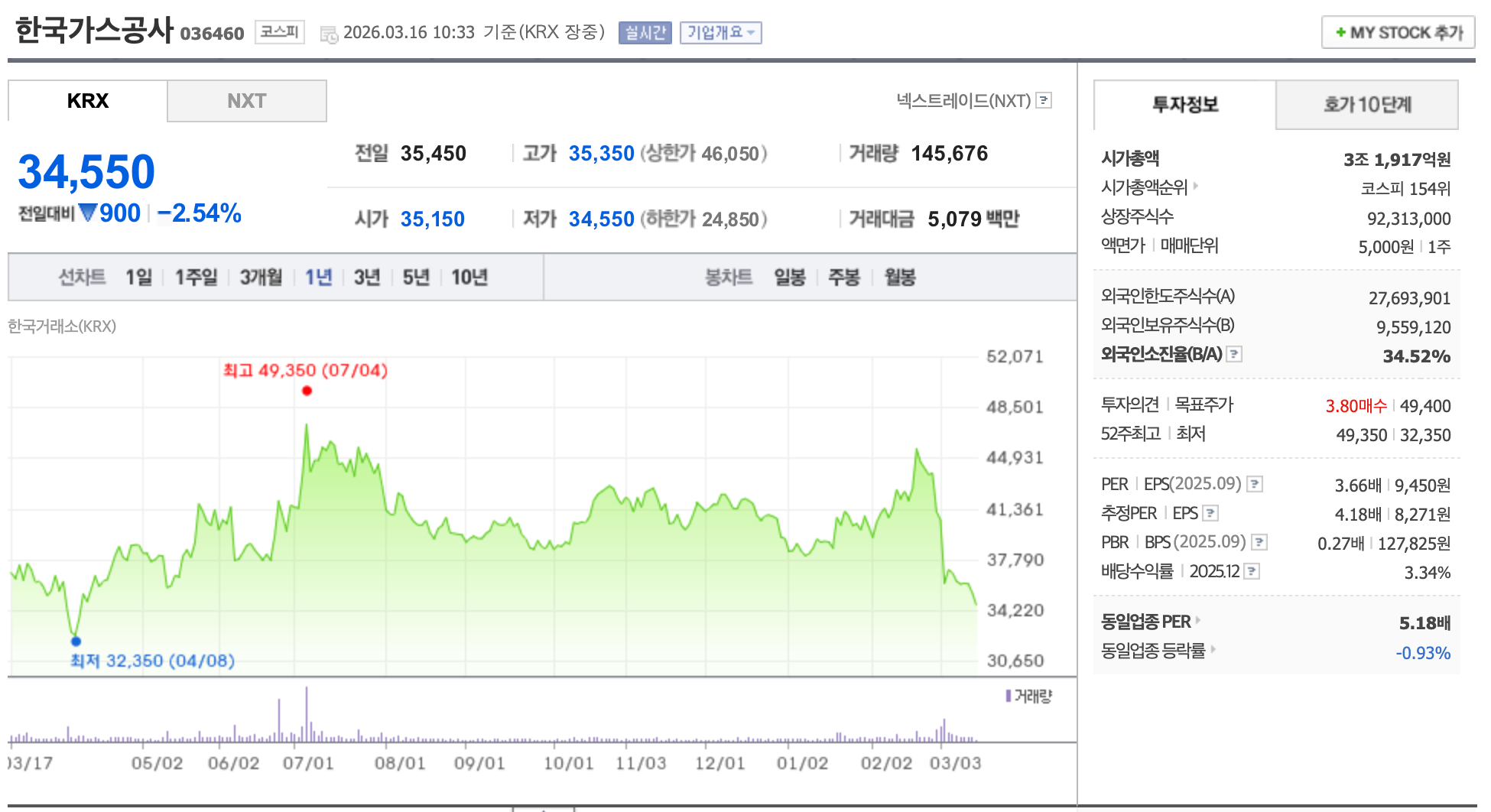Viewport: 1491px width, 812px height.
Task: Click the 한국가스공사 stock title
Action: coord(95,31)
